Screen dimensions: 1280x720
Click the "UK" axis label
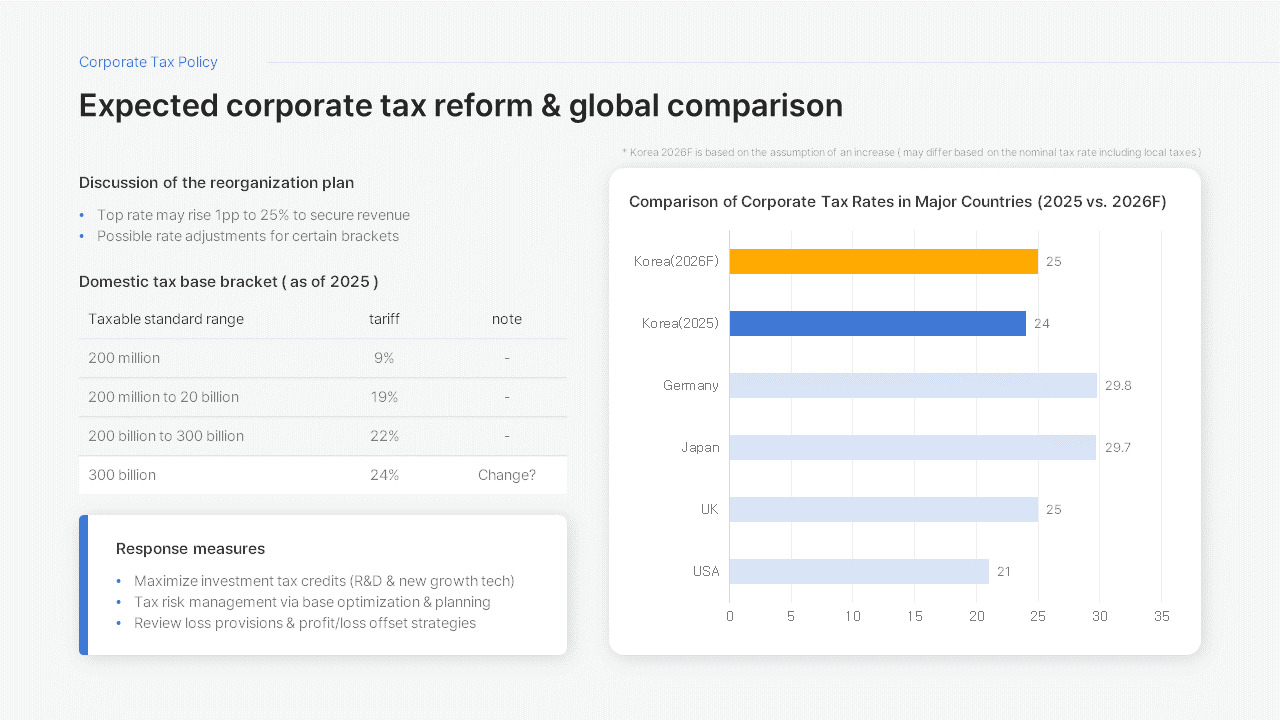coord(710,509)
